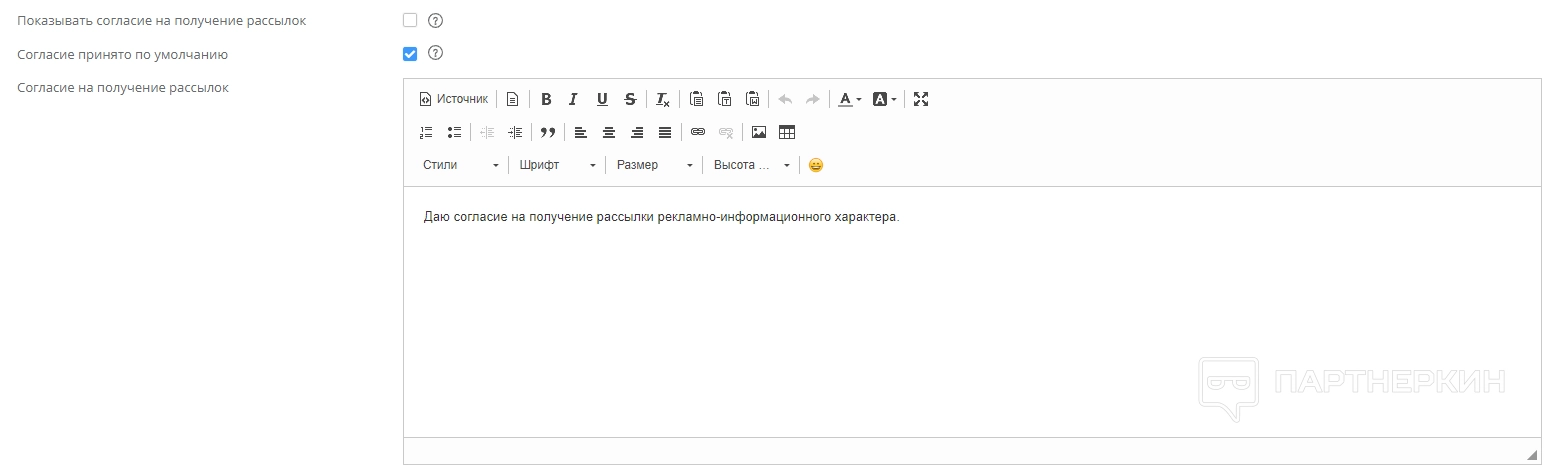
Task: Open the Стили dropdown
Action: click(x=460, y=165)
